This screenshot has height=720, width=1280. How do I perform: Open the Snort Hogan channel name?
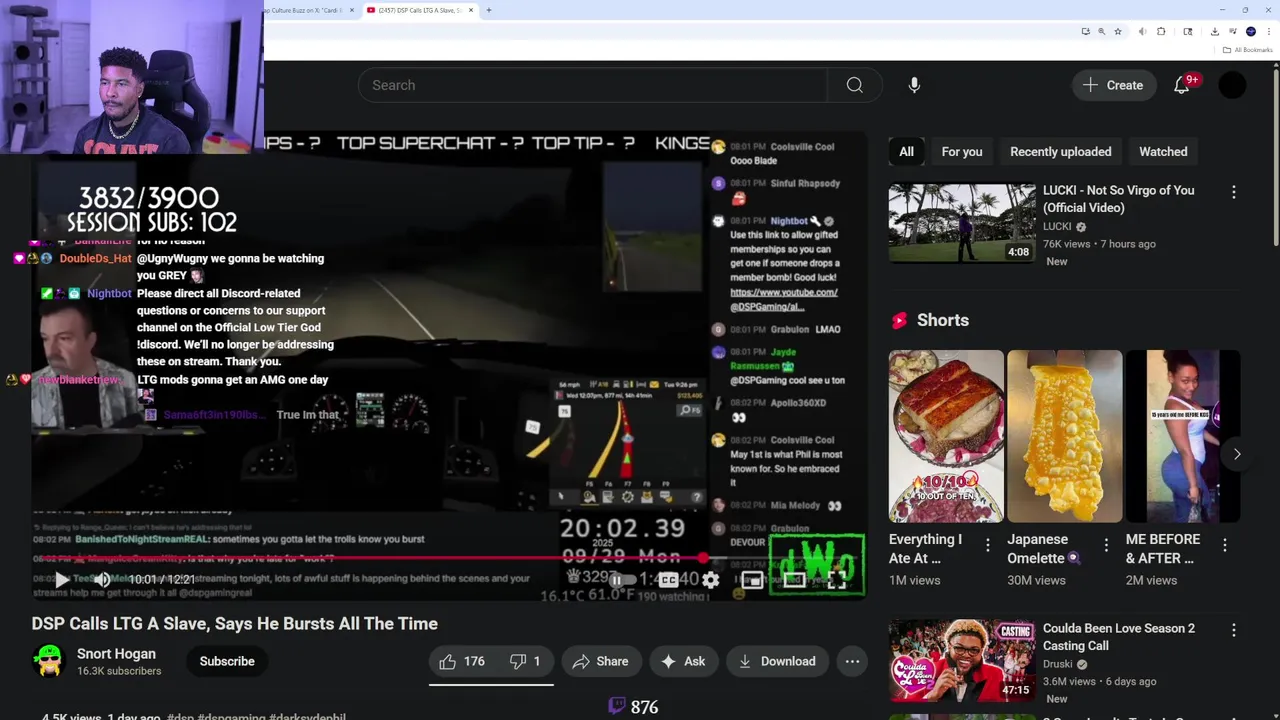(x=116, y=654)
